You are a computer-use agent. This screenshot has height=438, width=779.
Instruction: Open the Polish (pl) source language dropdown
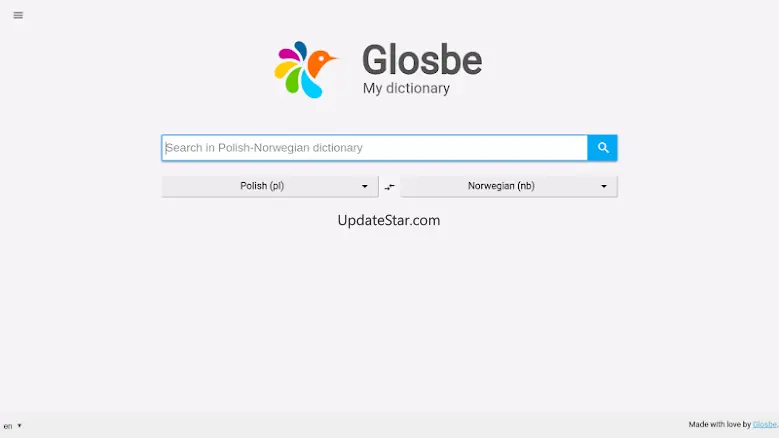[270, 186]
